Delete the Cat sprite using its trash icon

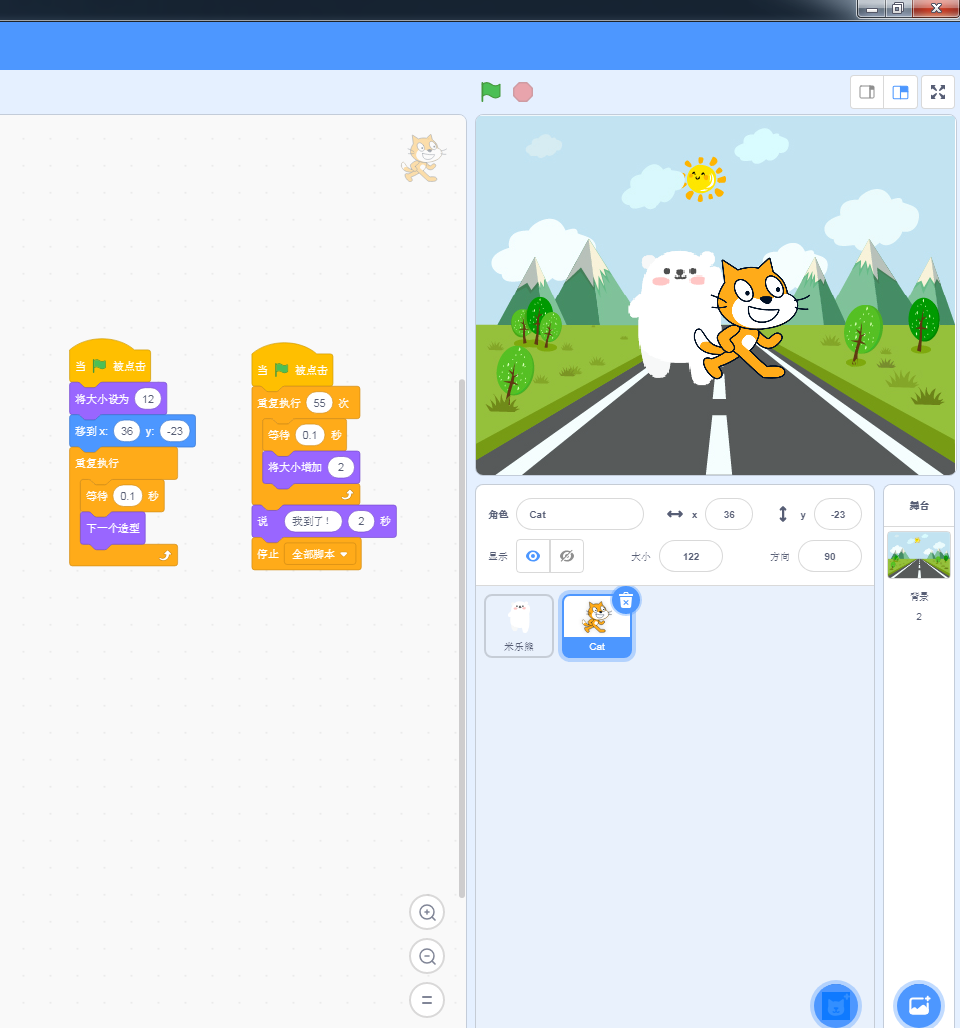pyautogui.click(x=626, y=601)
